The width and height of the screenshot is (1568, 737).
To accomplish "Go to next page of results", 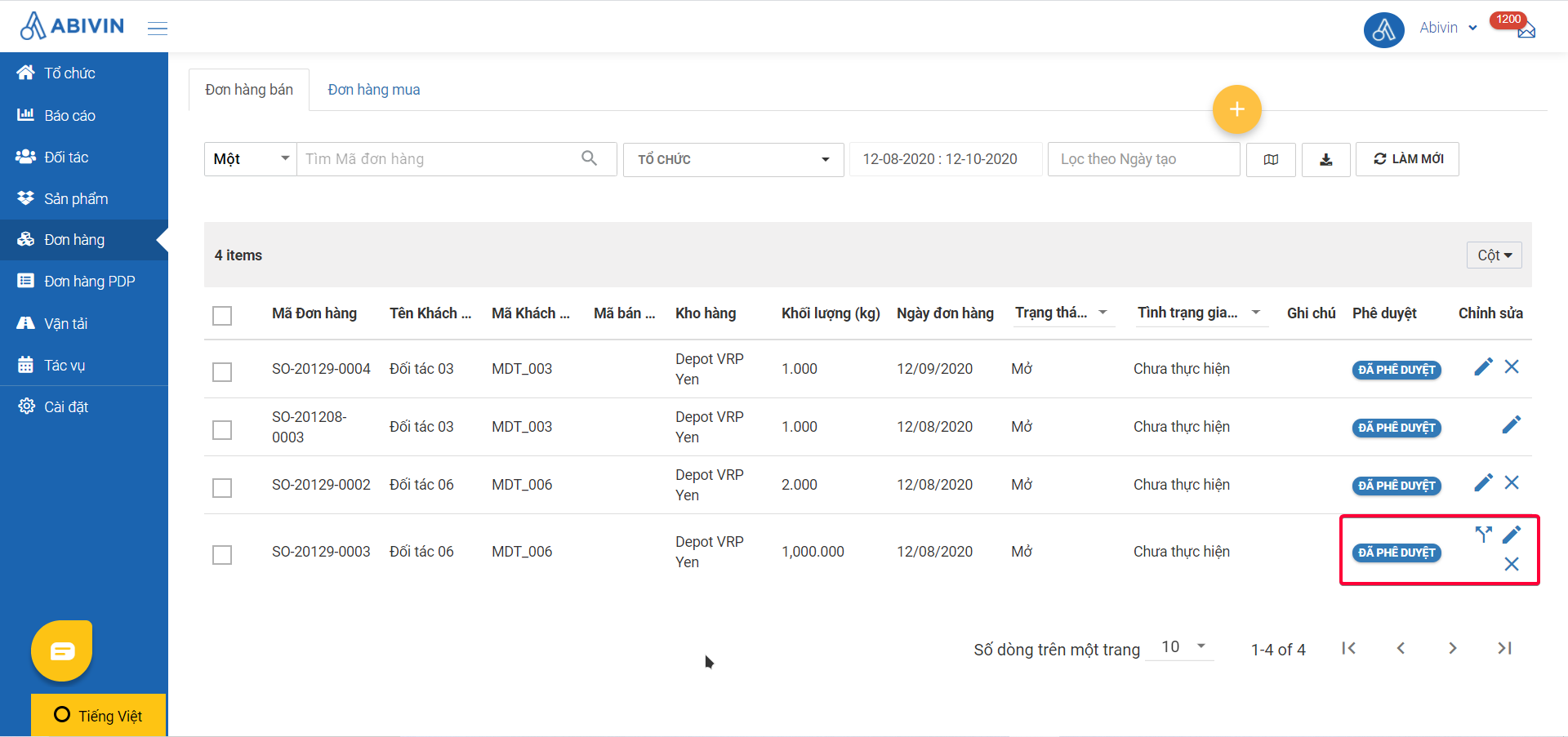I will [x=1452, y=648].
